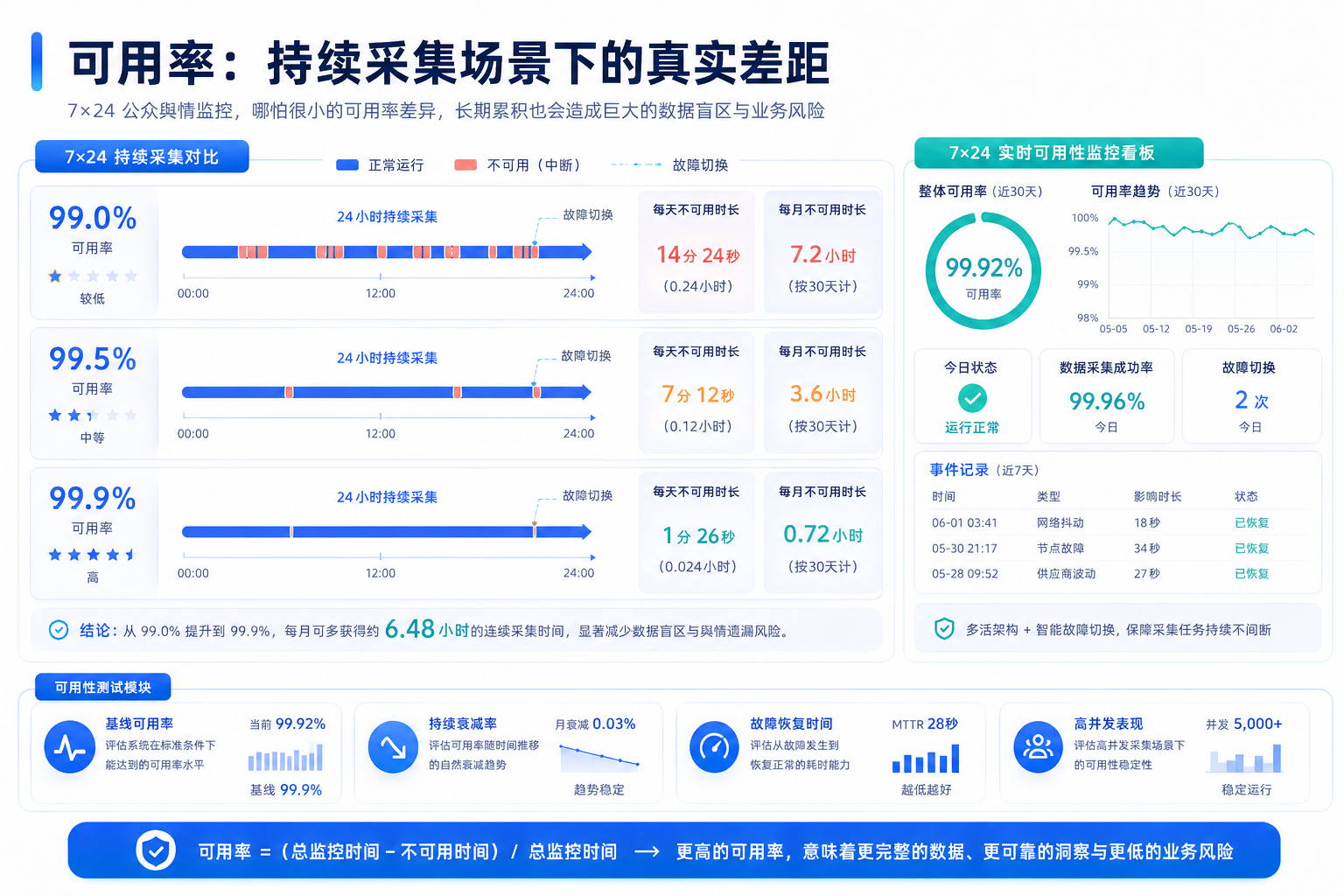The width and height of the screenshot is (1344, 896).
Task: Click the shield icon beside 多活架构 text
Action: click(944, 629)
